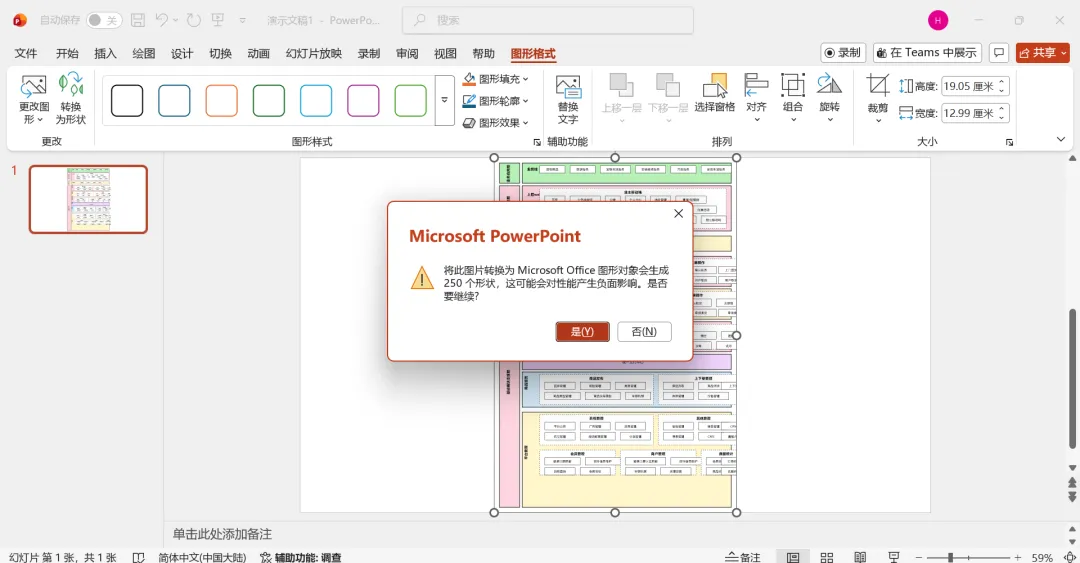Click the 单击此处添加备注 notes area

pyautogui.click(x=222, y=534)
